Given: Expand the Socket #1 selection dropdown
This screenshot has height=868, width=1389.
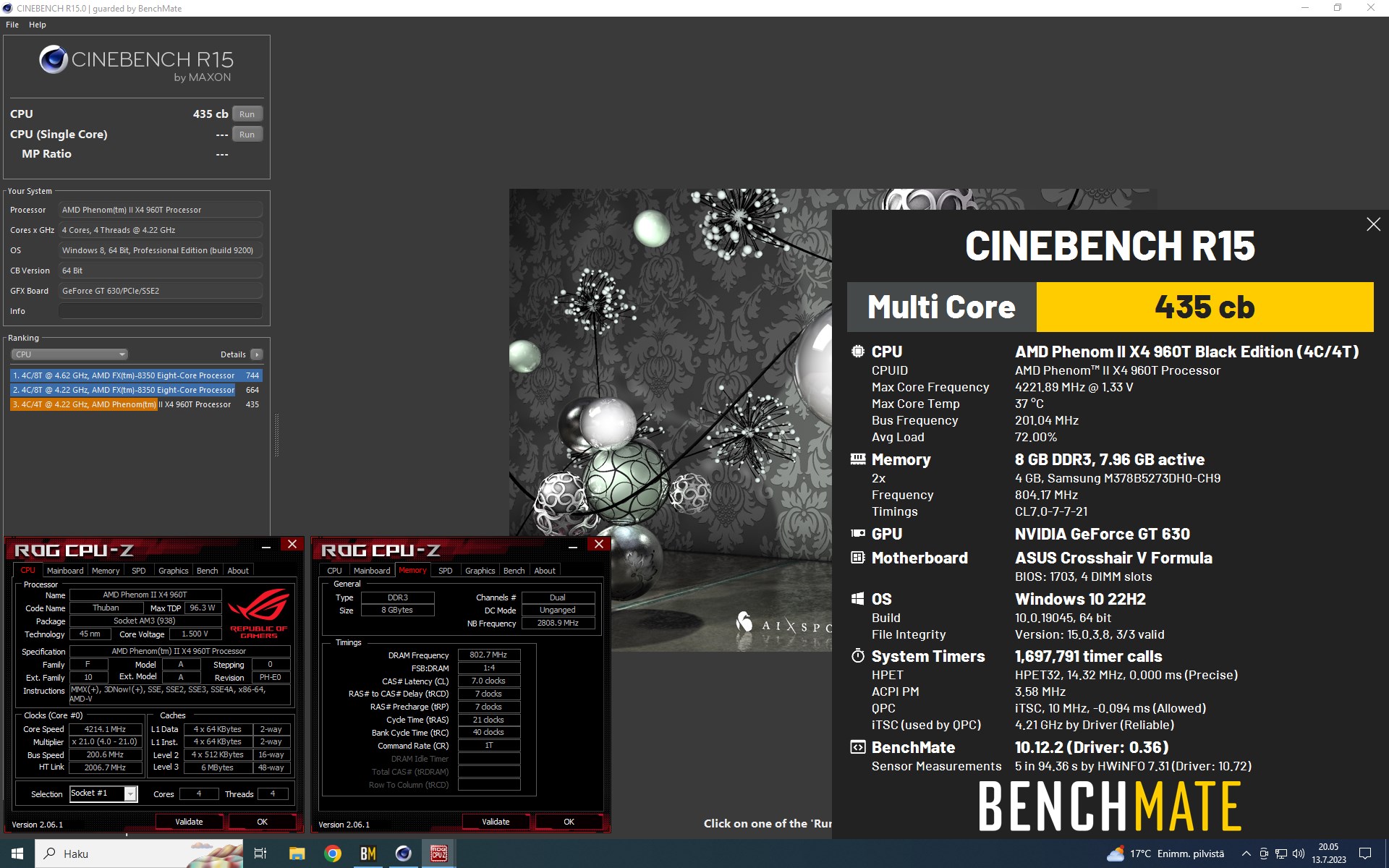Looking at the screenshot, I should [x=130, y=794].
